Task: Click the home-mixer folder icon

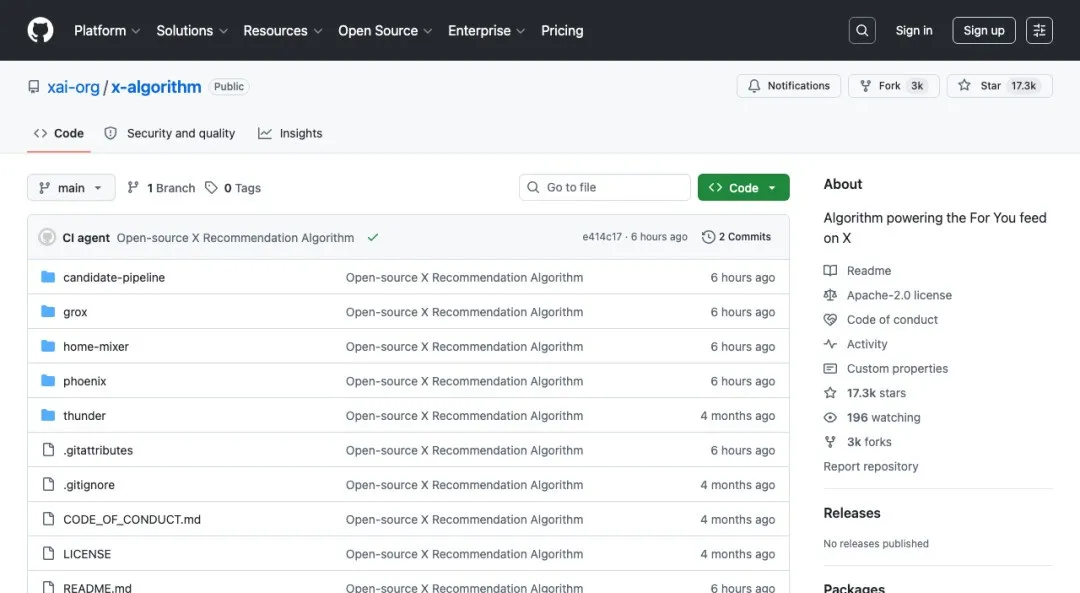Action: click(48, 346)
